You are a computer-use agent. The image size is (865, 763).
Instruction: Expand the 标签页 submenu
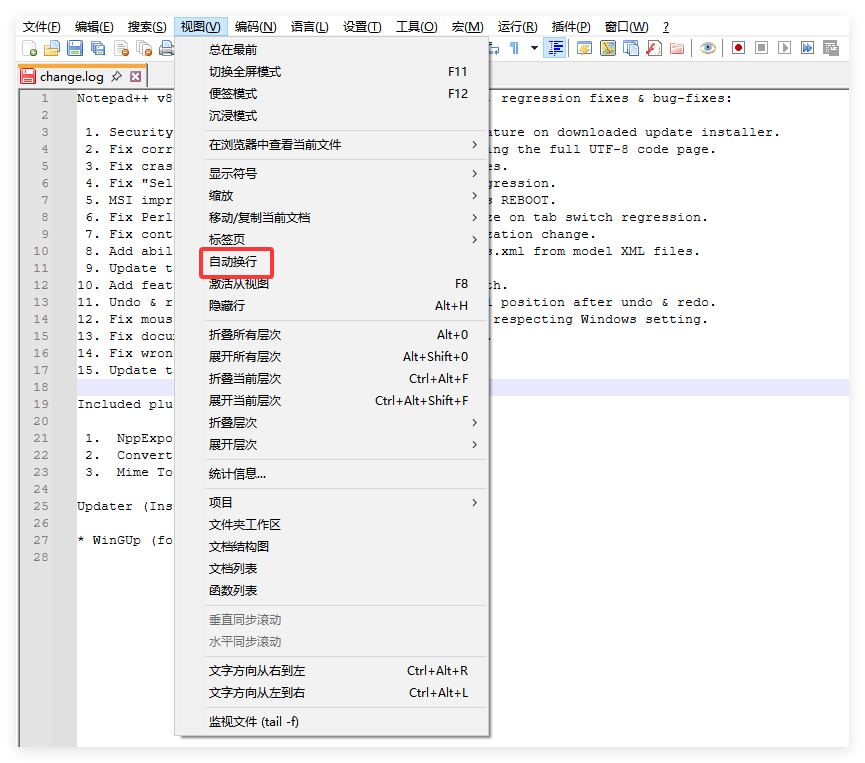coord(332,239)
